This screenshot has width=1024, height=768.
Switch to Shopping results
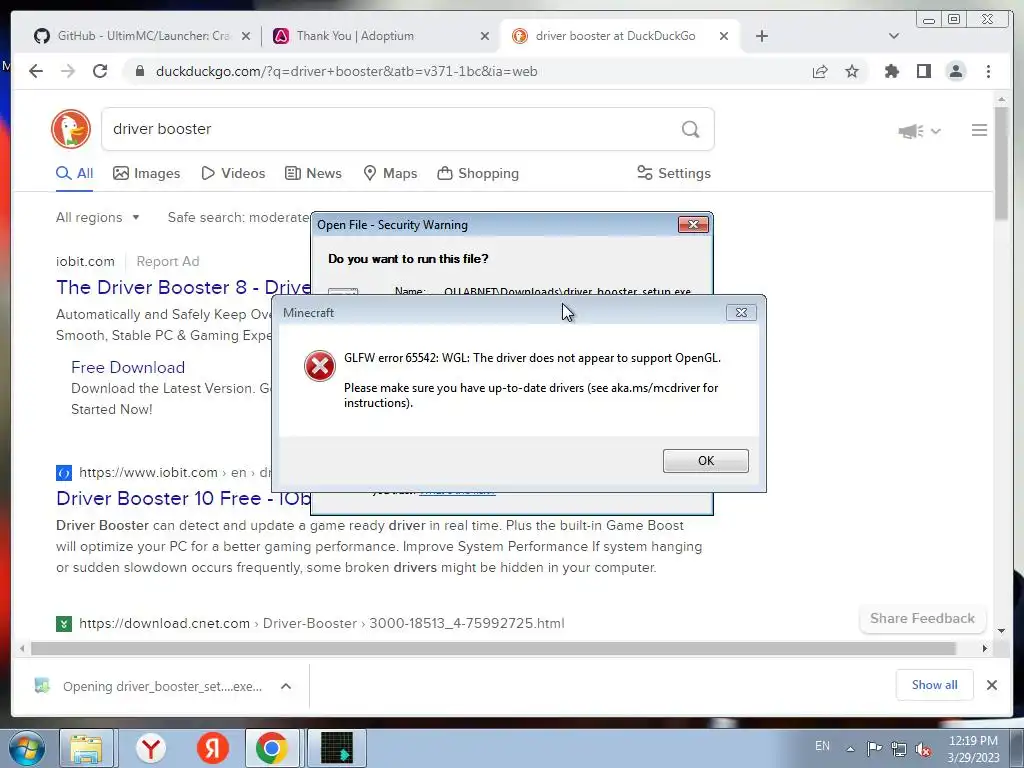(x=478, y=173)
